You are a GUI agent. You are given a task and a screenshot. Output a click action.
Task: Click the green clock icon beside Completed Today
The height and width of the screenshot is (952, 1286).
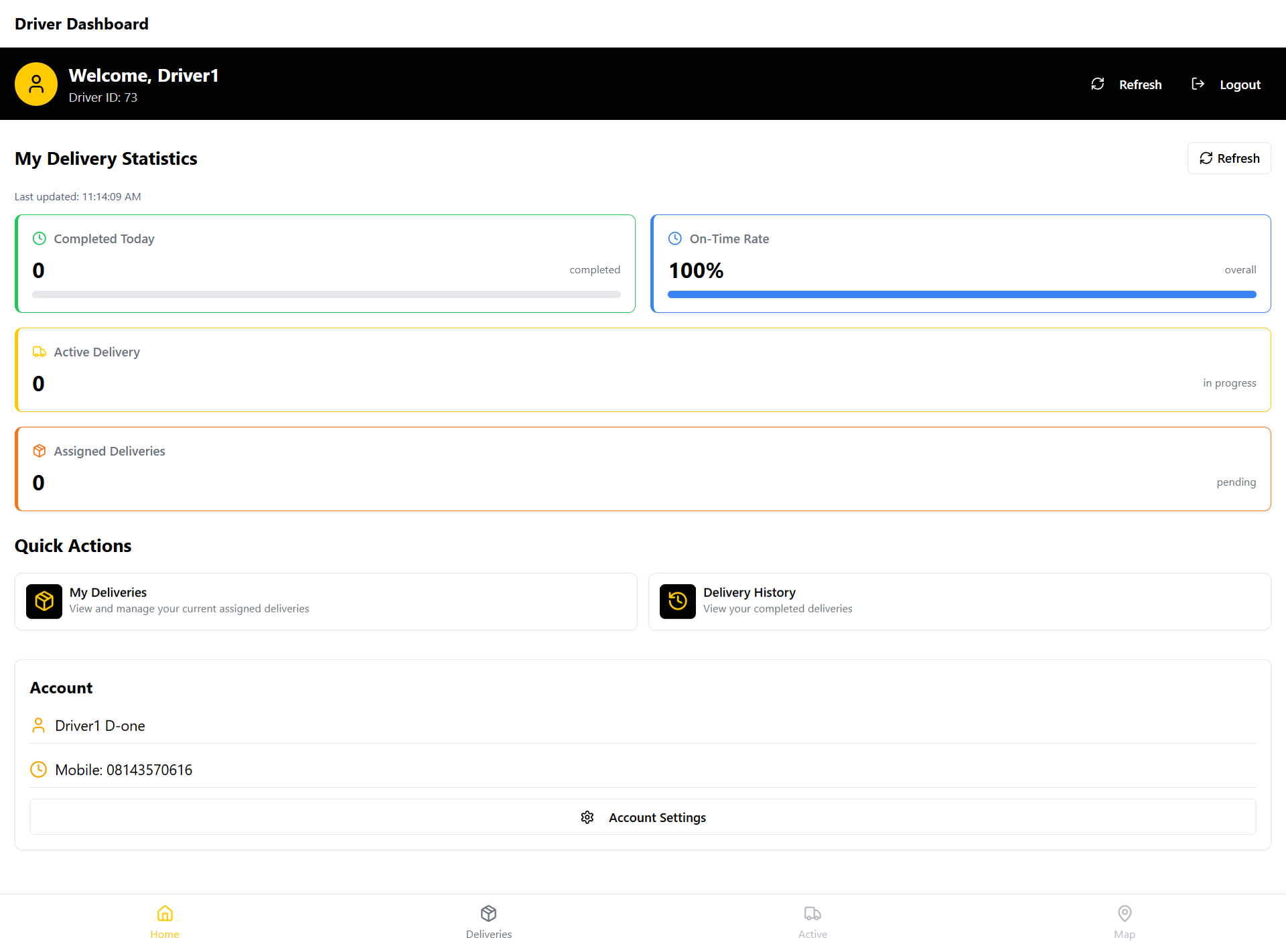coord(40,239)
